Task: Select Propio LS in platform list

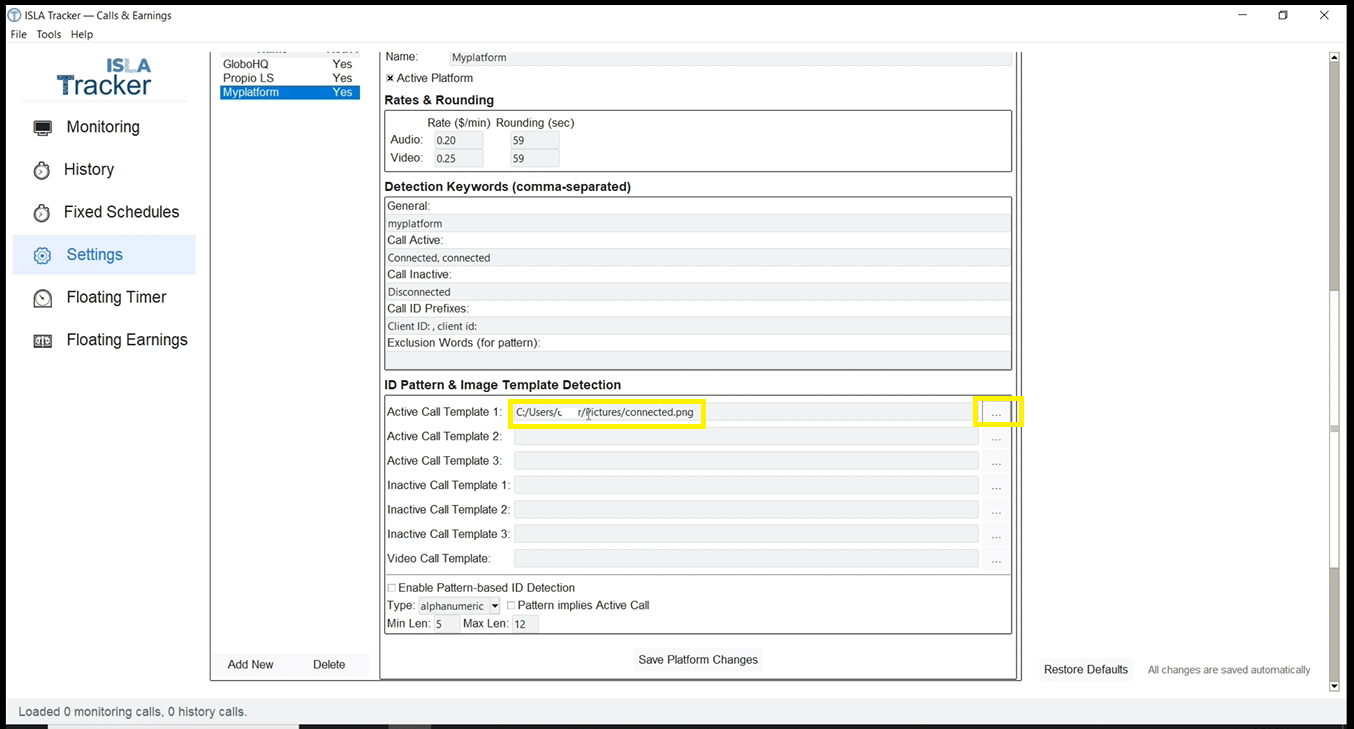Action: pos(247,77)
